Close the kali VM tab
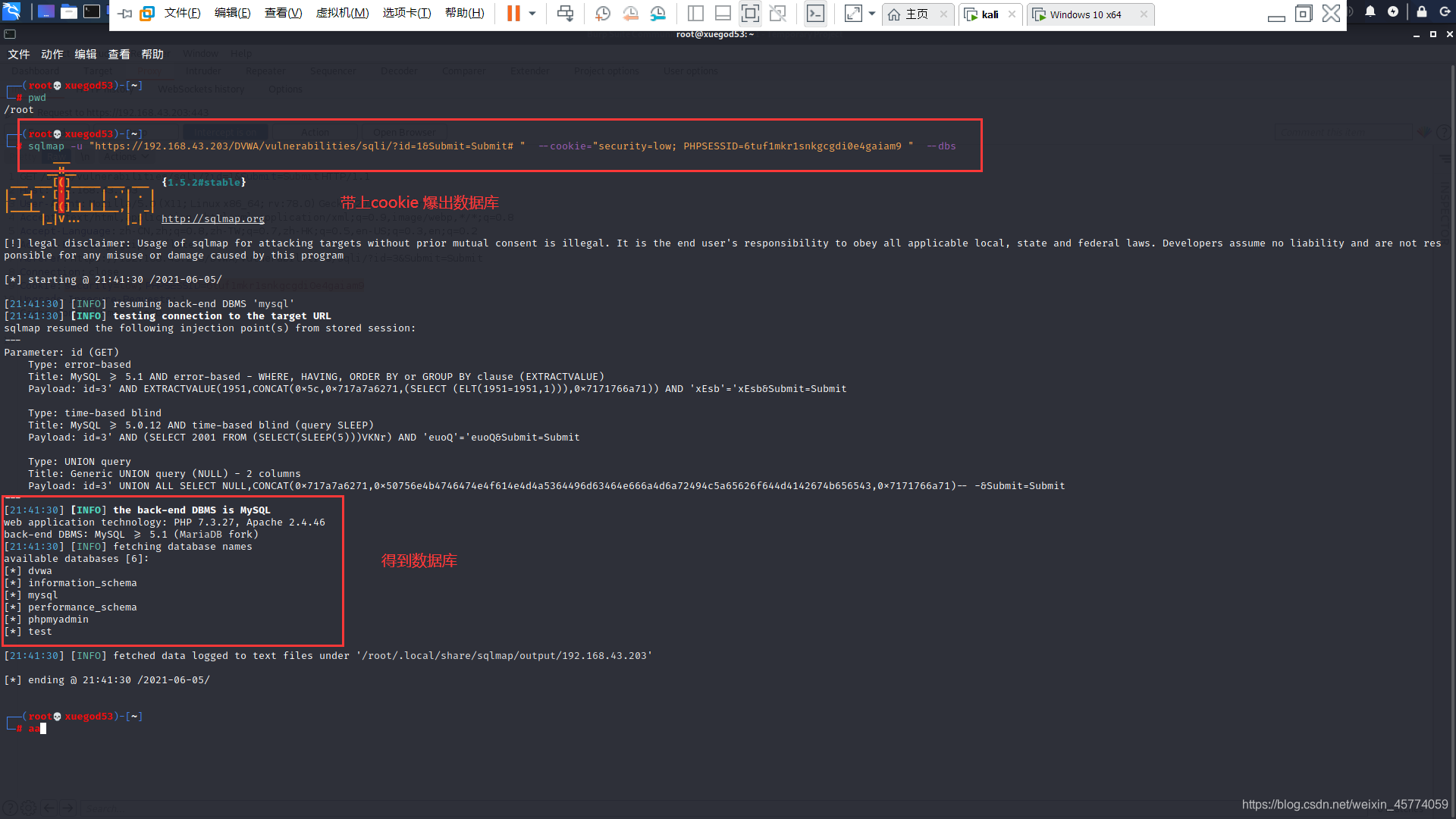Viewport: 1456px width, 819px height. click(x=1012, y=14)
